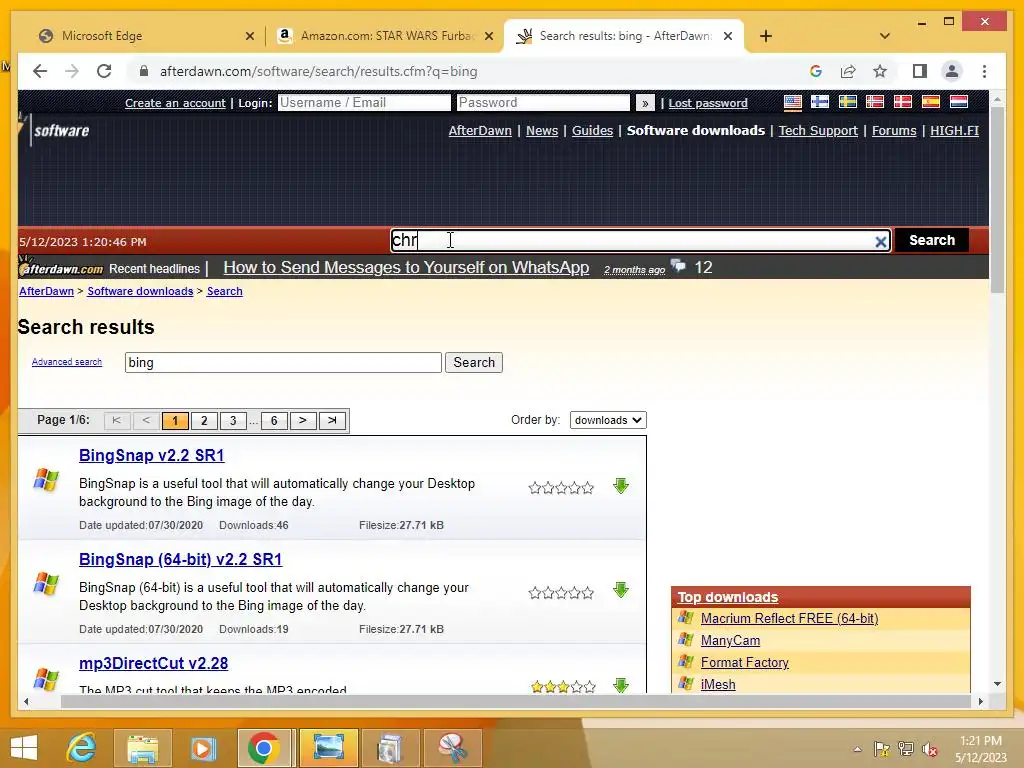
Task: Open the headline comments icon
Action: pos(679,266)
